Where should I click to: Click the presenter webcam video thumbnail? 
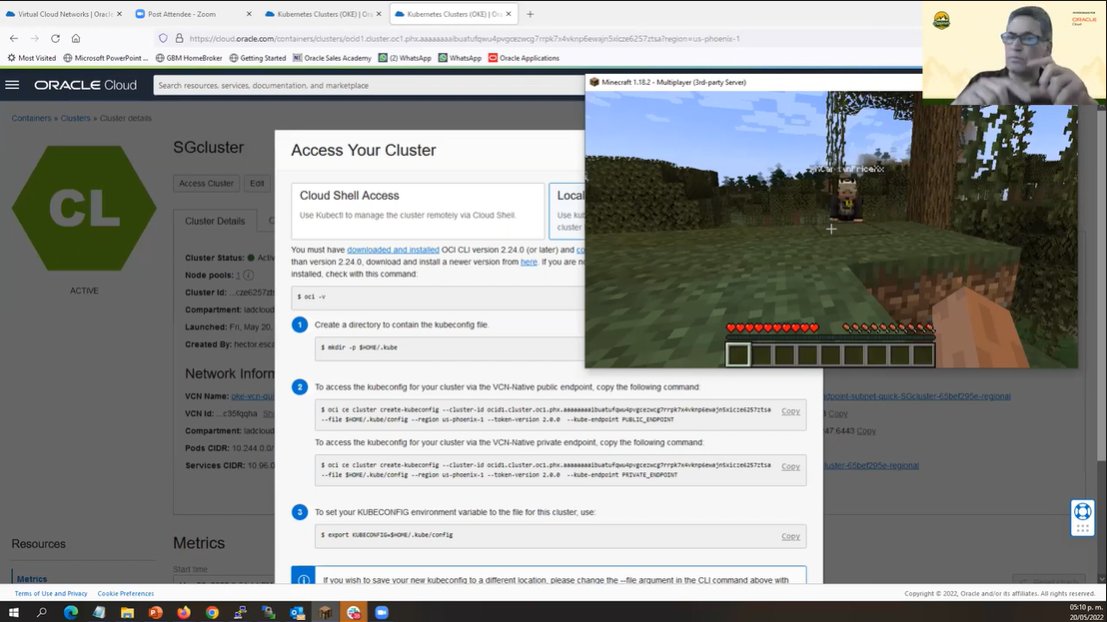pos(1015,53)
